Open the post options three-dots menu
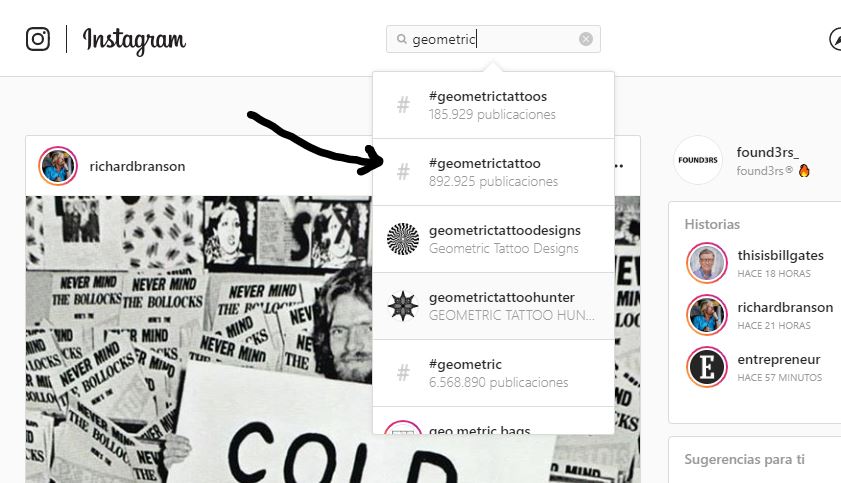This screenshot has height=483, width=841. pos(618,166)
